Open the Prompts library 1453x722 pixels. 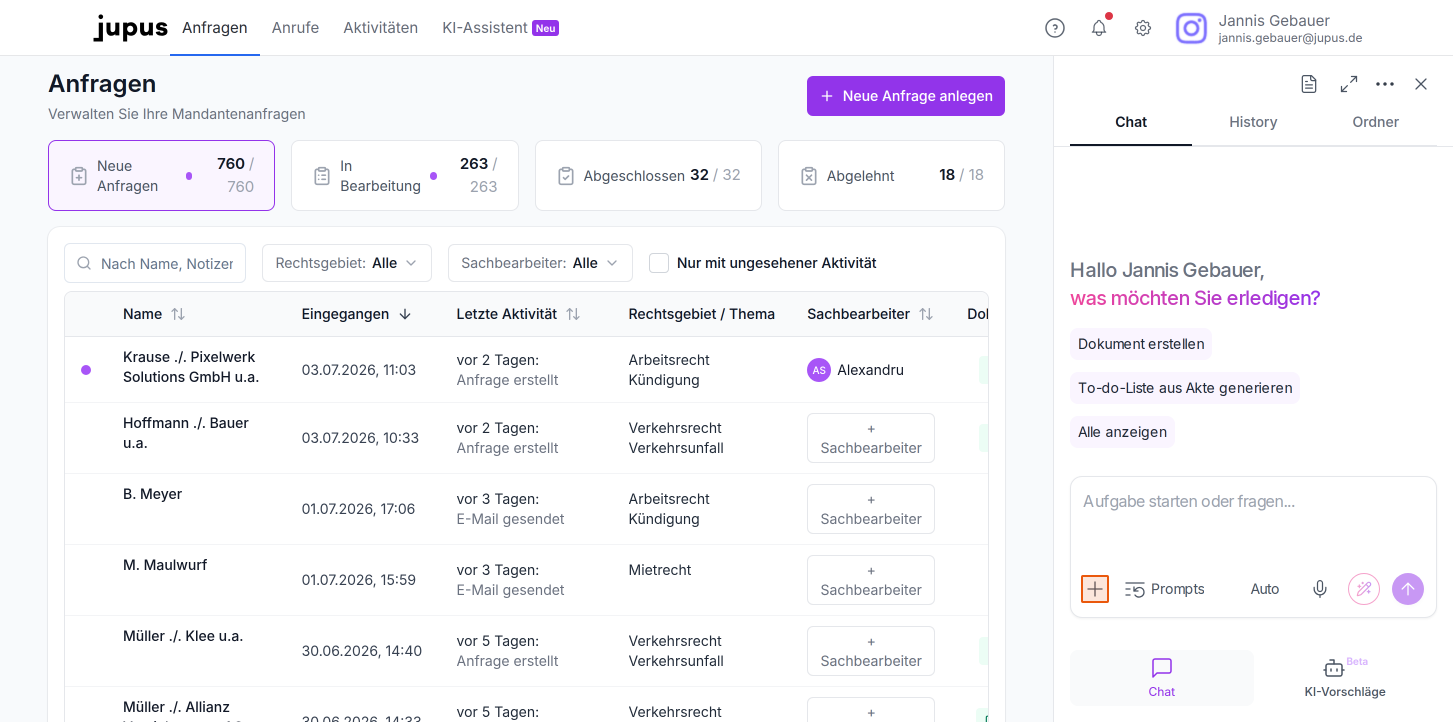(x=1164, y=589)
